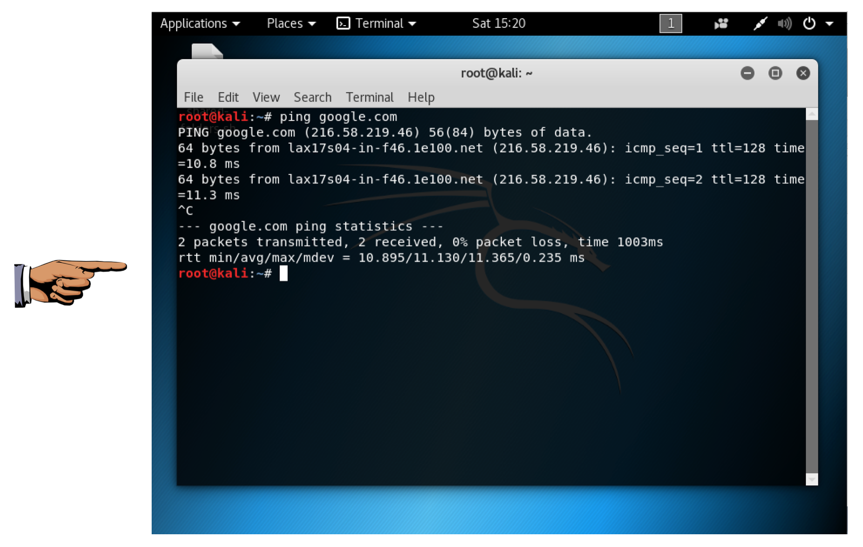
Task: Select workspace indicator number 1
Action: click(670, 24)
